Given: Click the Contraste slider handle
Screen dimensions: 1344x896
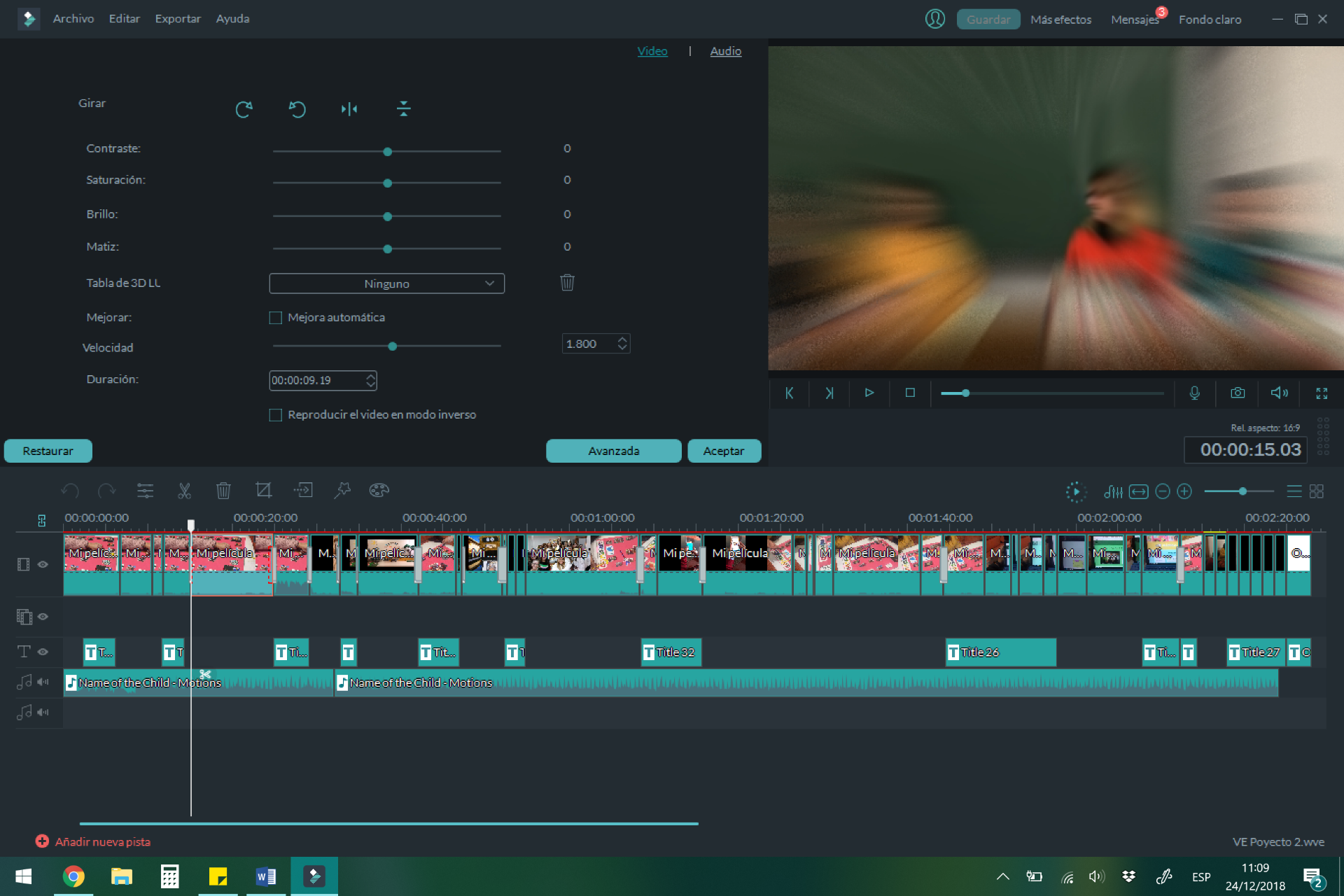Looking at the screenshot, I should [387, 152].
